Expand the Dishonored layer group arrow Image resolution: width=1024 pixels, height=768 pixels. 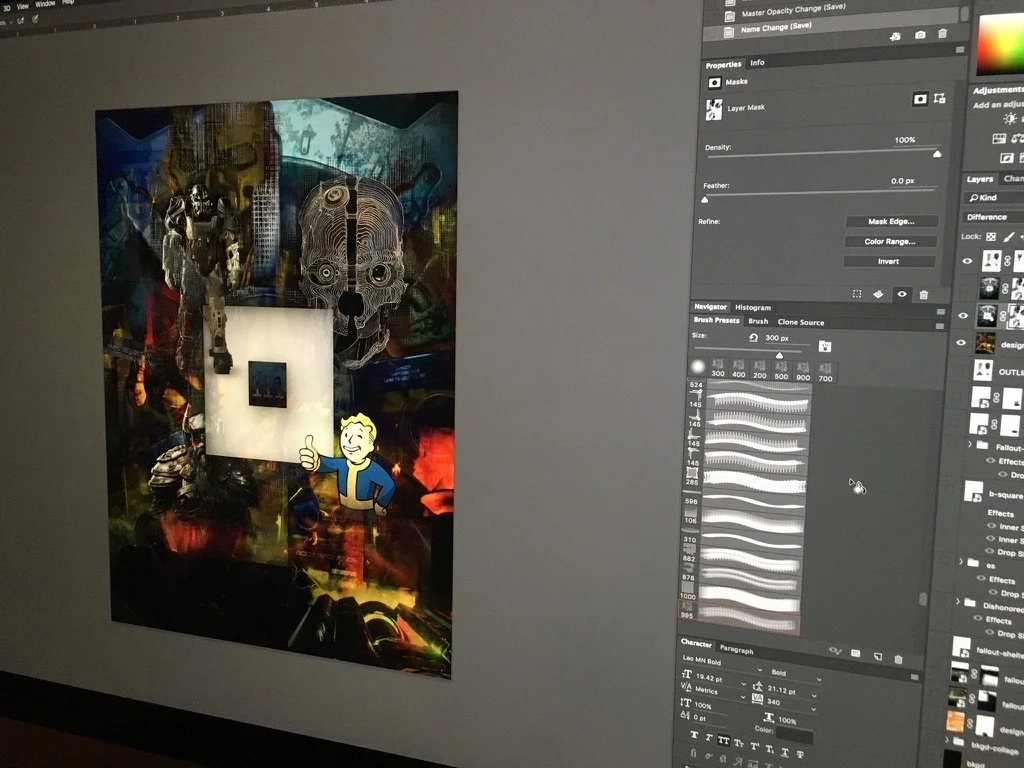point(958,601)
